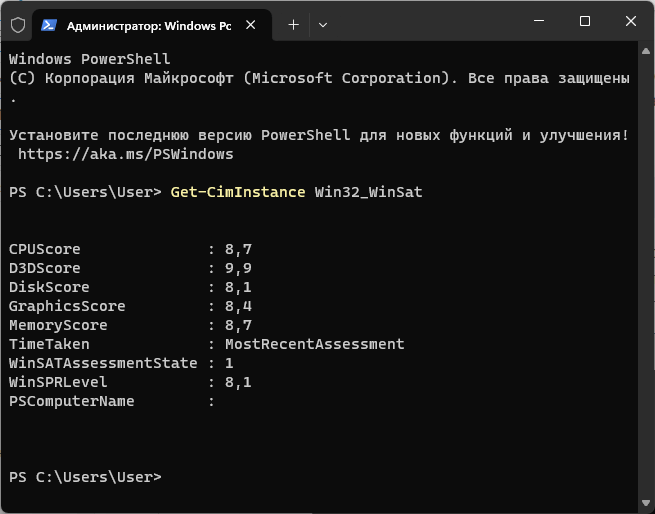The image size is (655, 514).
Task: Click the Windows PowerShell header text
Action: (x=89, y=59)
